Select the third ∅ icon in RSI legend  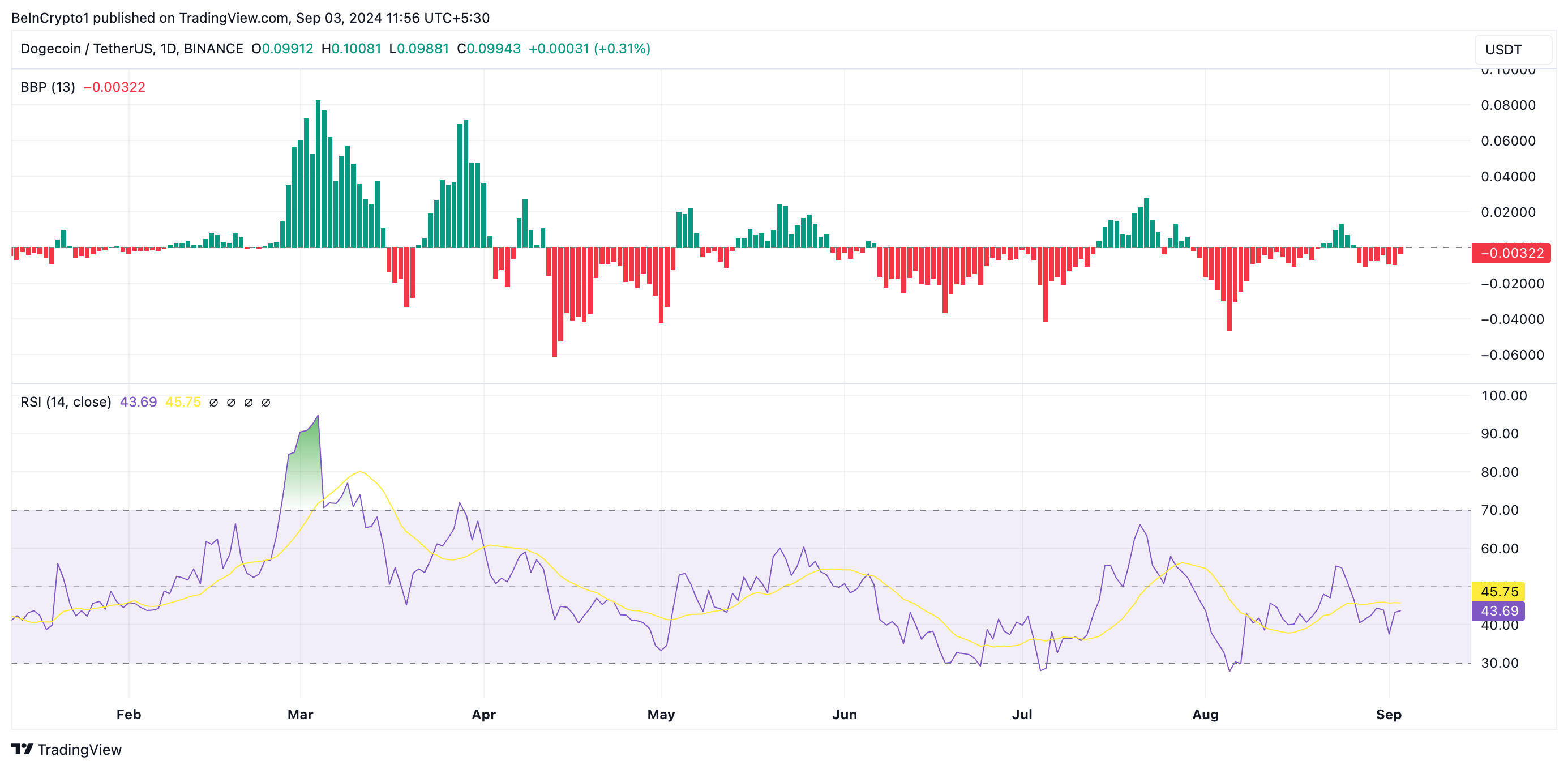(x=248, y=401)
